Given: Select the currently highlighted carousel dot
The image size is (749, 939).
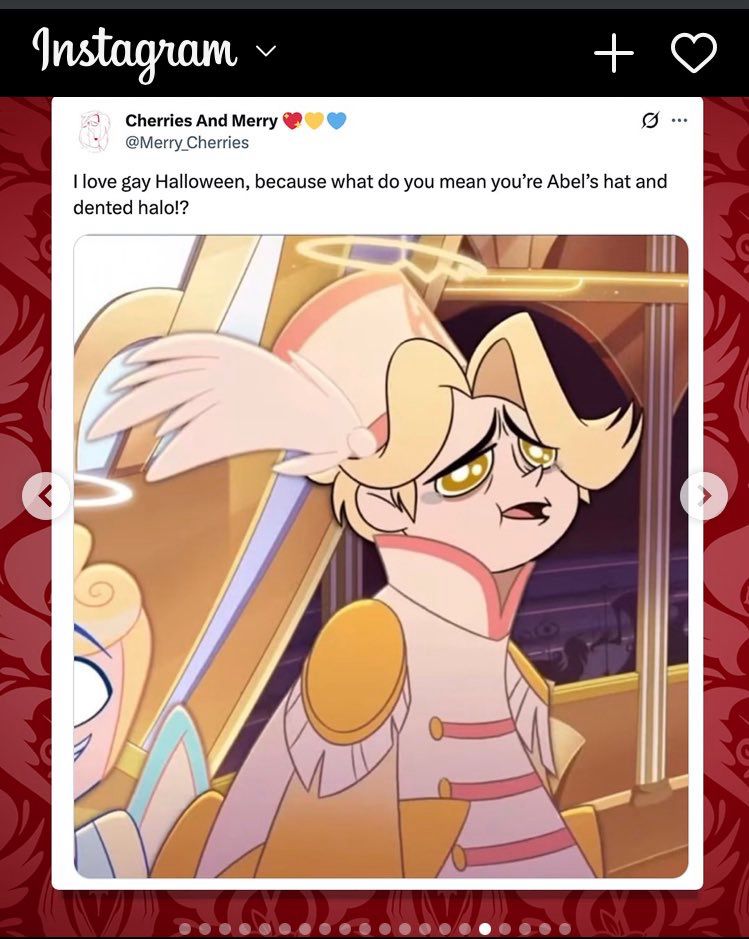Looking at the screenshot, I should coord(485,929).
